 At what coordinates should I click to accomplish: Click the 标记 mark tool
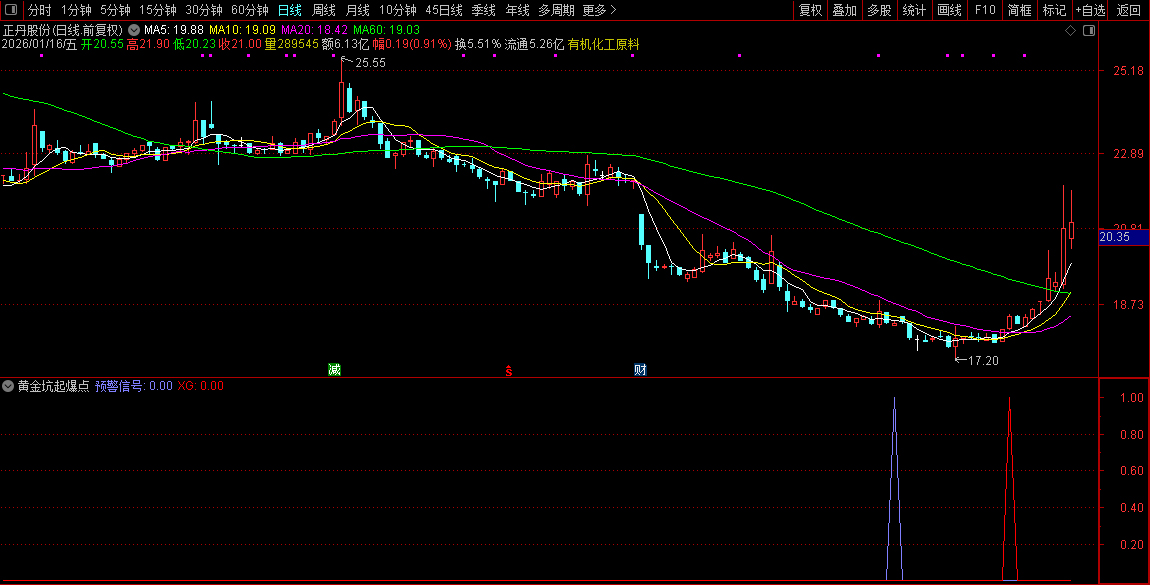click(1054, 10)
